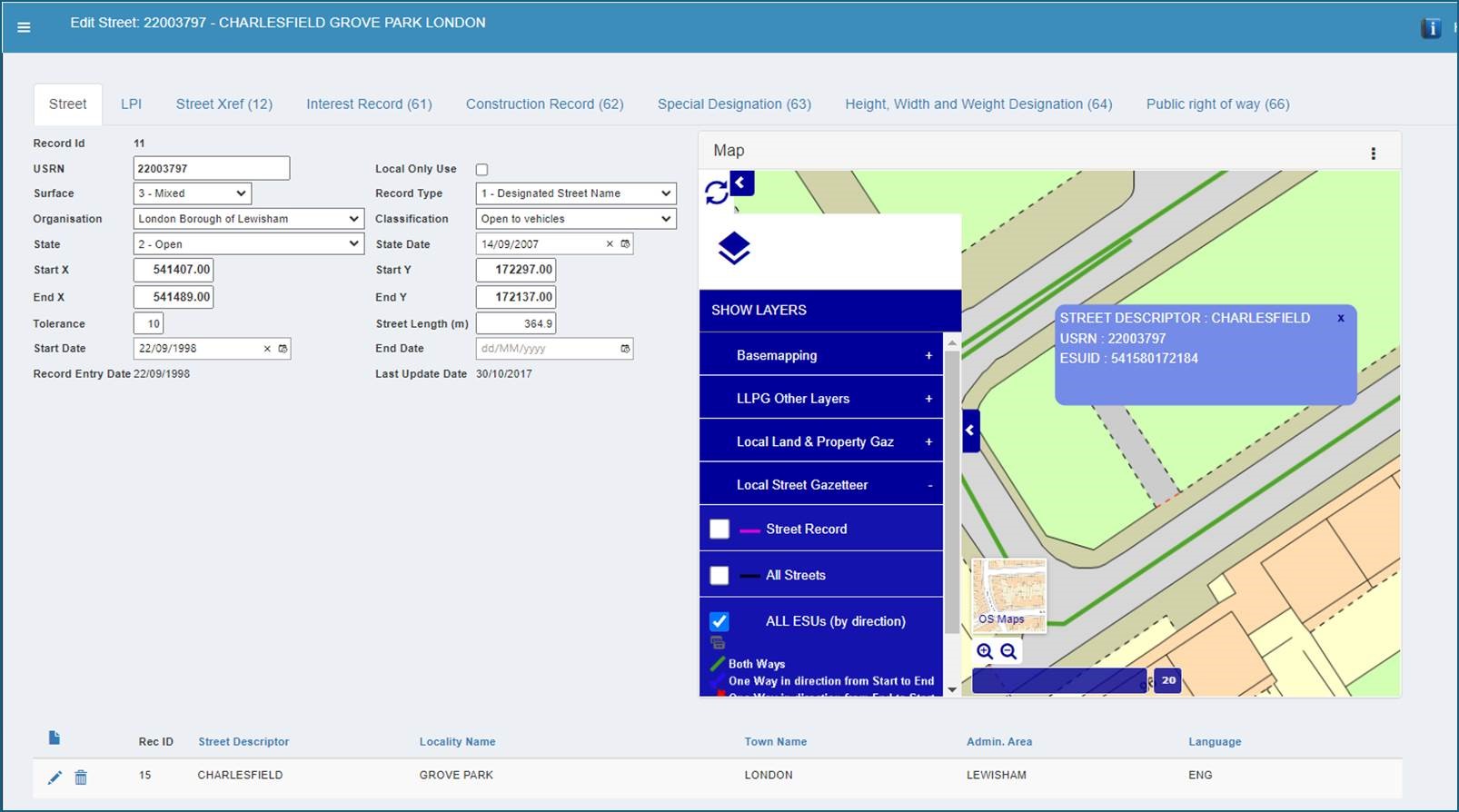
Task: Open calendar for End Date
Action: point(625,349)
